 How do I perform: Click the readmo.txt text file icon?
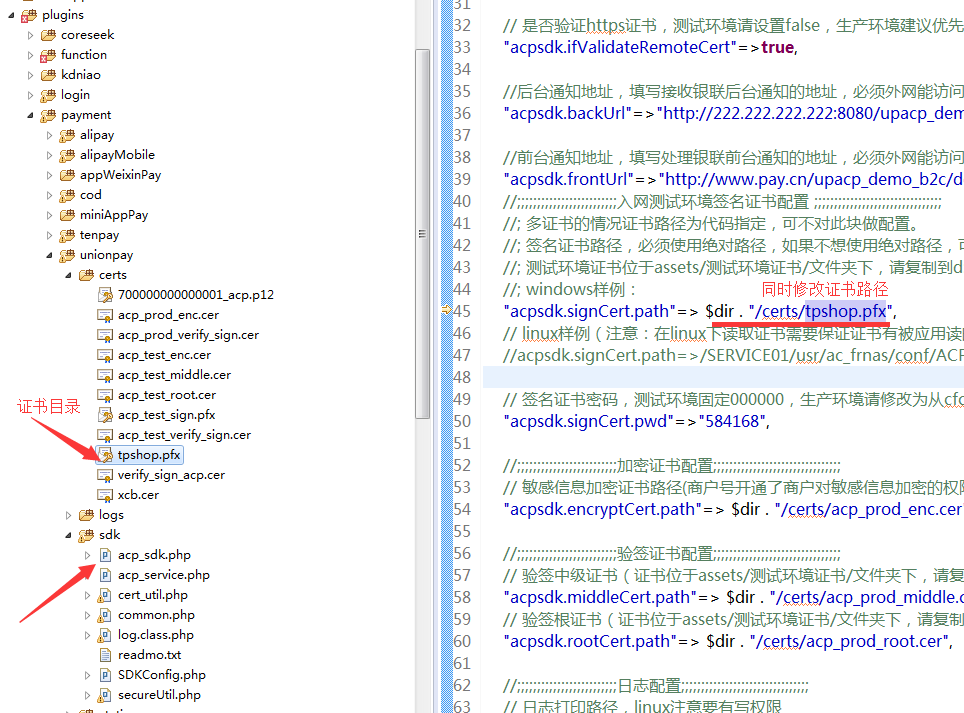click(x=105, y=655)
